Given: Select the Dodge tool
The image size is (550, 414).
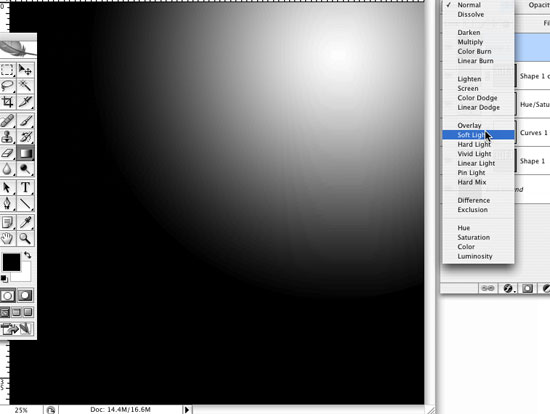Looking at the screenshot, I should [x=25, y=169].
